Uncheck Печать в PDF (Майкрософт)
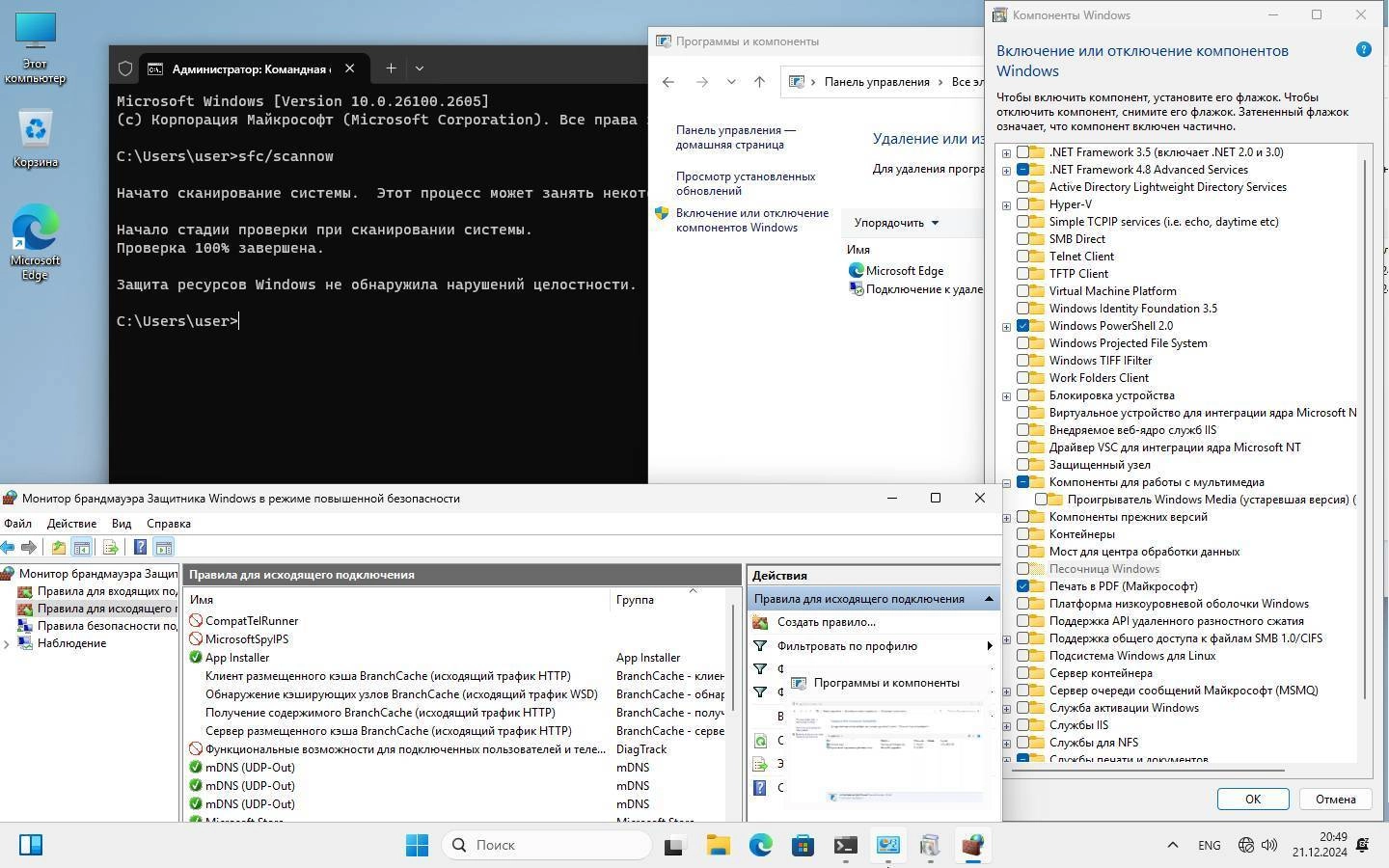The image size is (1389, 868). (1023, 586)
